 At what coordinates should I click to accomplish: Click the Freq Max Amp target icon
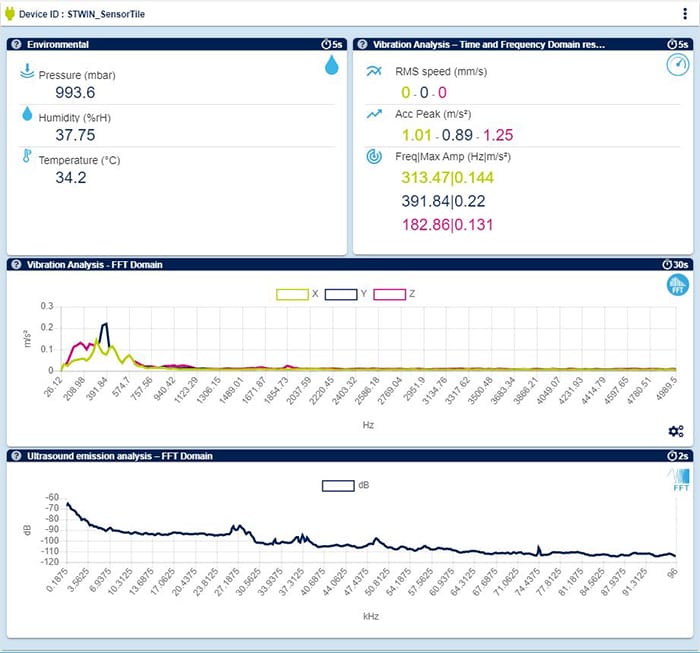click(x=374, y=157)
